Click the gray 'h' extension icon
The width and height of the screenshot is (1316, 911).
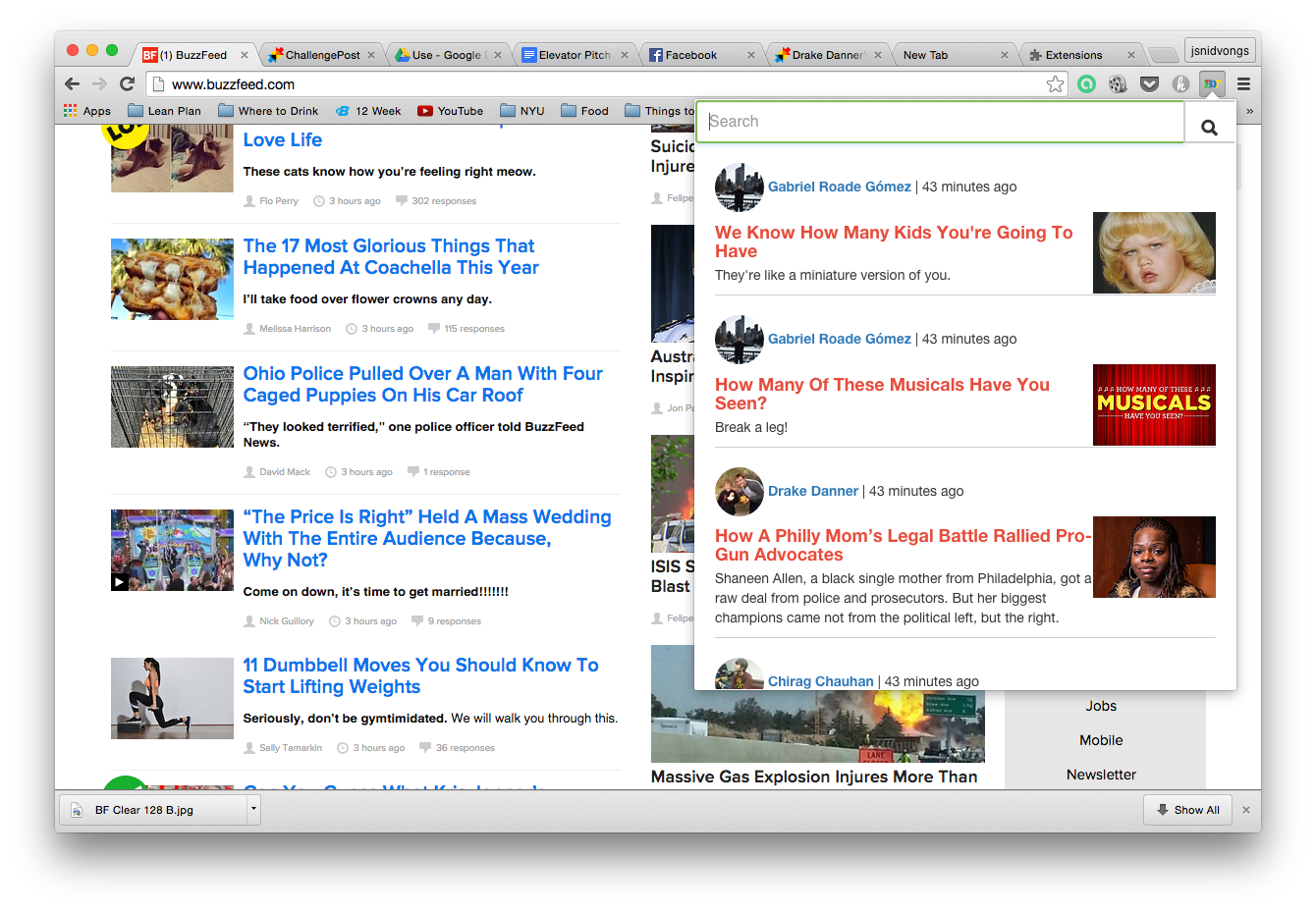(x=1180, y=84)
